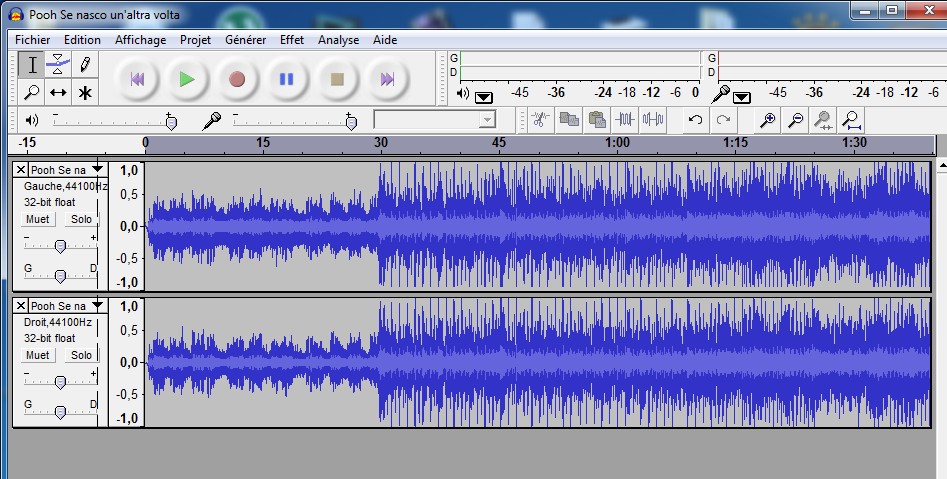Open the output meter dropdown arrow
This screenshot has width=947, height=479.
point(484,97)
